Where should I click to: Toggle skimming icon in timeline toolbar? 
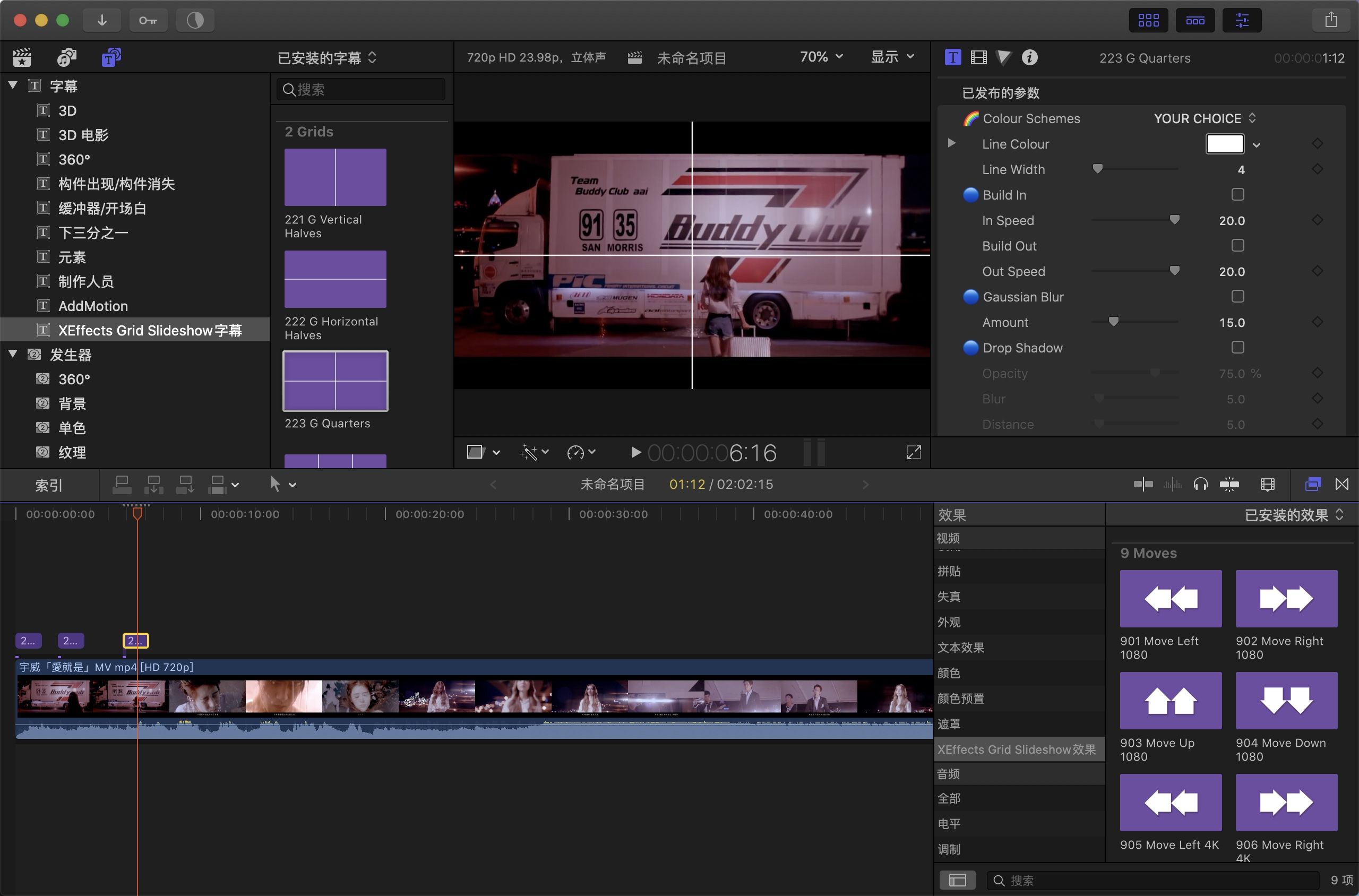pos(1143,485)
